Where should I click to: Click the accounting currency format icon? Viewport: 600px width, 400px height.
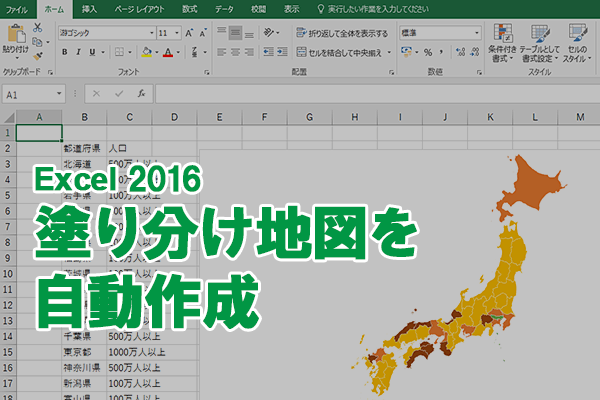(x=406, y=52)
